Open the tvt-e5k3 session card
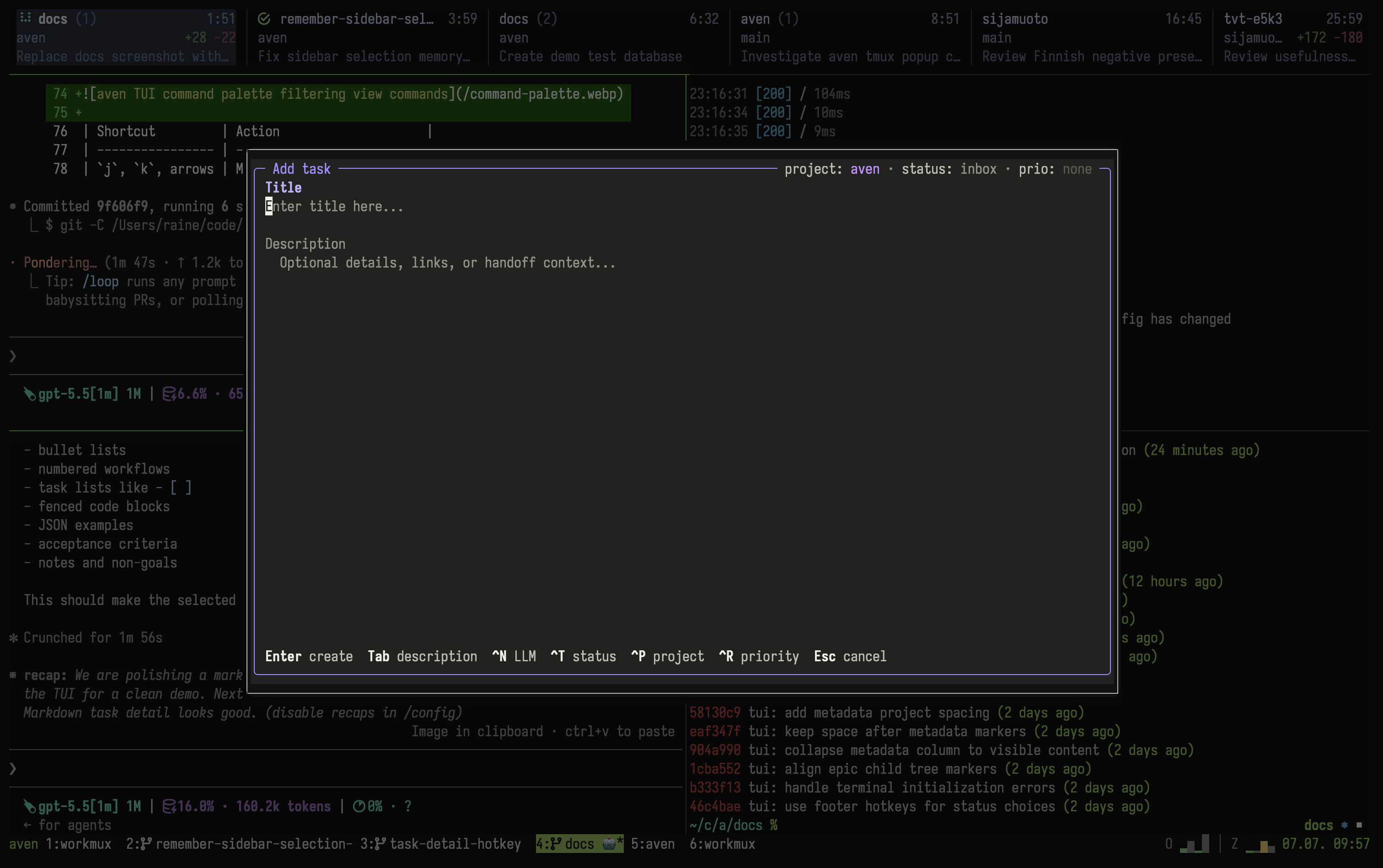The image size is (1383, 868). click(x=1293, y=38)
